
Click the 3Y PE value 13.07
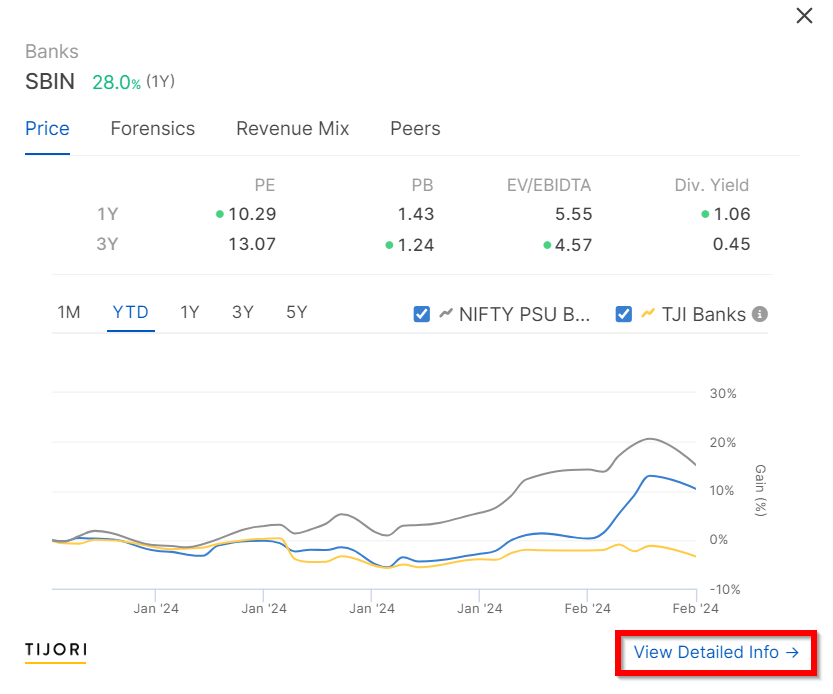pos(252,244)
